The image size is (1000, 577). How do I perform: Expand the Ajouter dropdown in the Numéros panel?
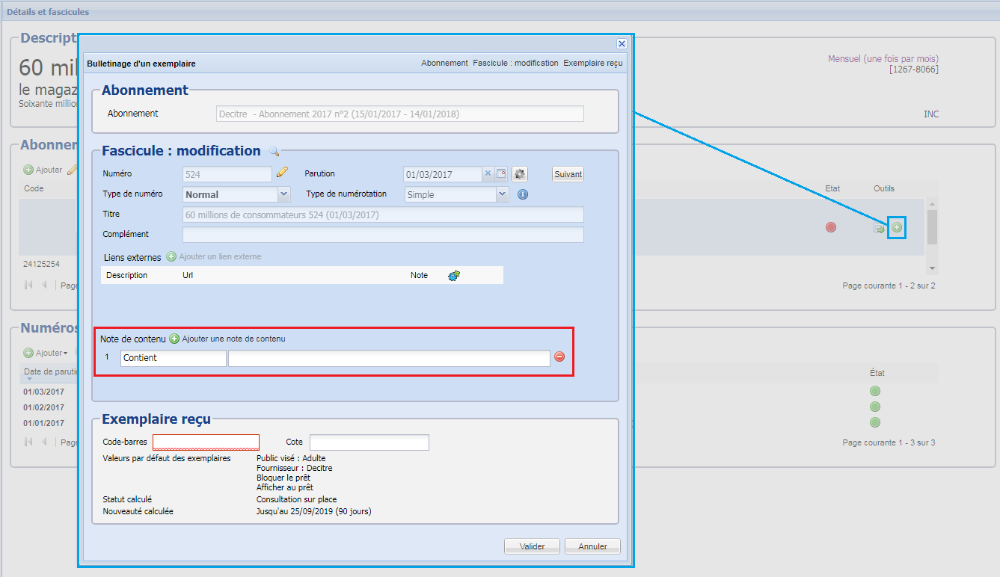pos(49,352)
